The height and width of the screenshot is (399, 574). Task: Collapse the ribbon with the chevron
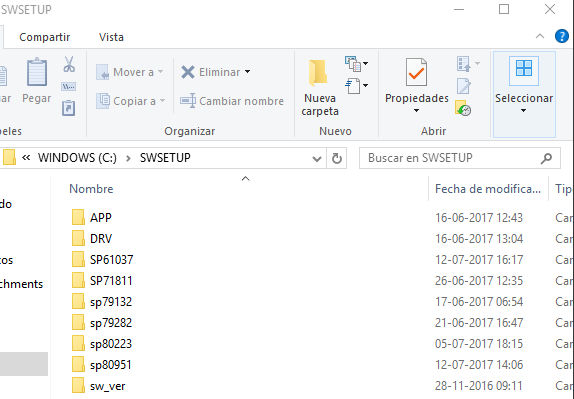(x=540, y=36)
